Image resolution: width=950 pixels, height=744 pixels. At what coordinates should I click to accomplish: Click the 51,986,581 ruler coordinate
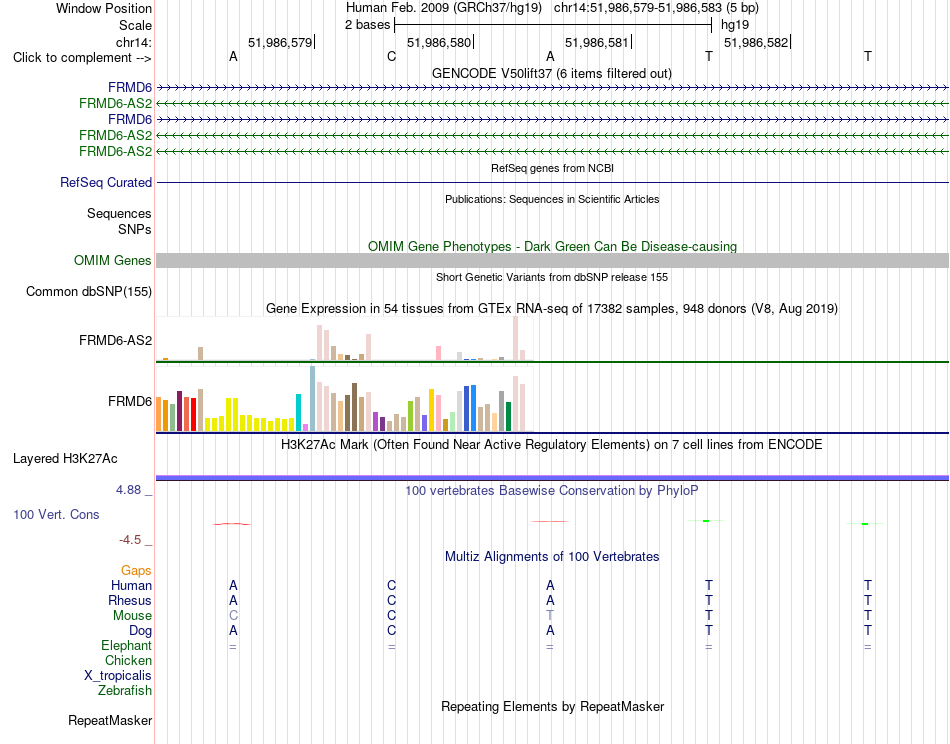pos(597,42)
